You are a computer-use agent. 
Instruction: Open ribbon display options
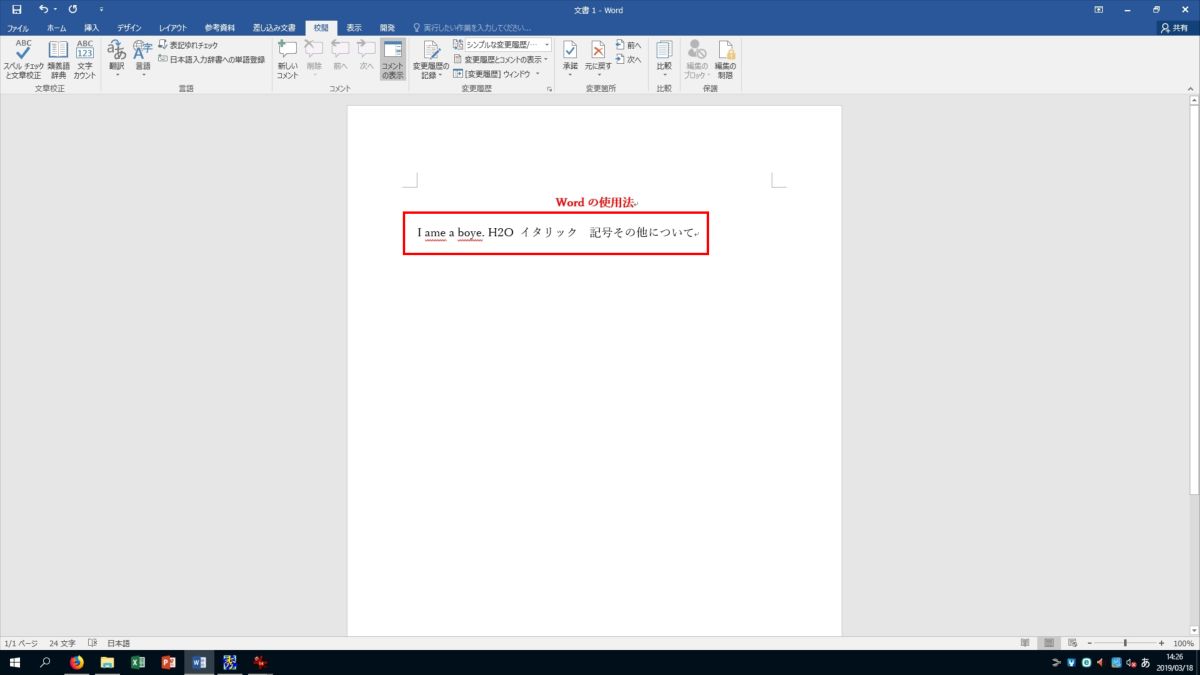pyautogui.click(x=1099, y=9)
